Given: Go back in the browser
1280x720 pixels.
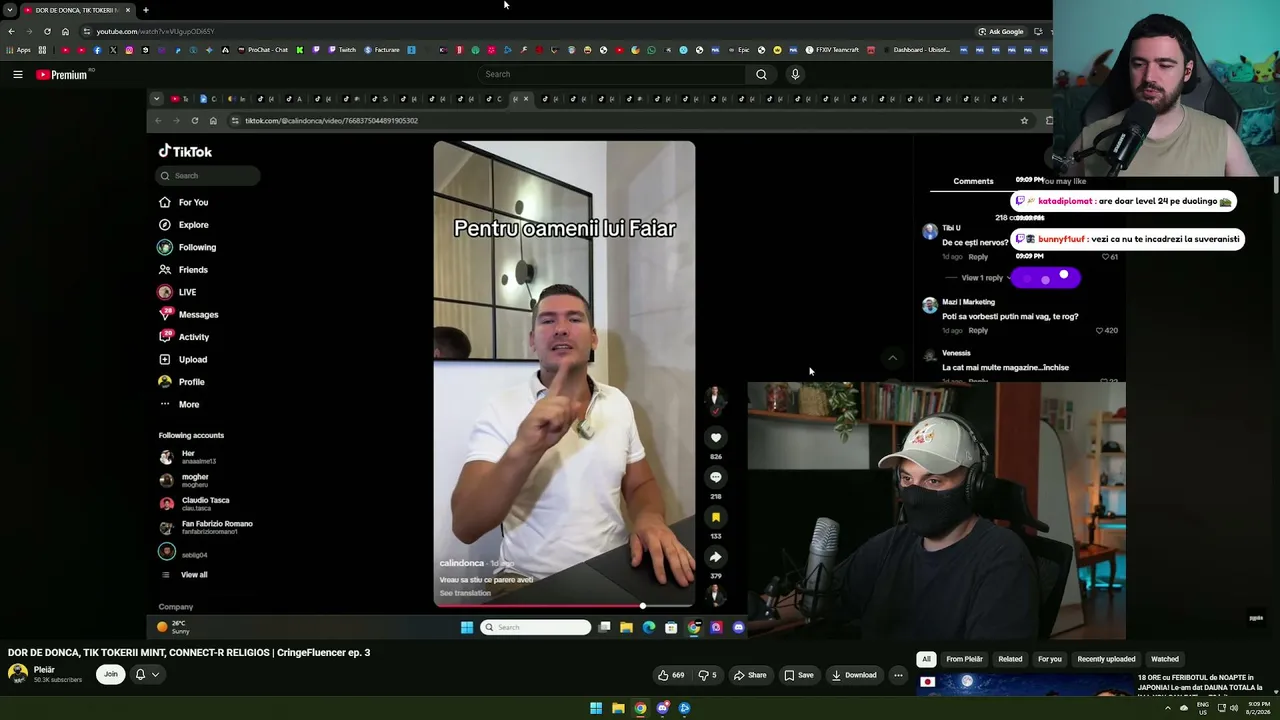Looking at the screenshot, I should 11,31.
